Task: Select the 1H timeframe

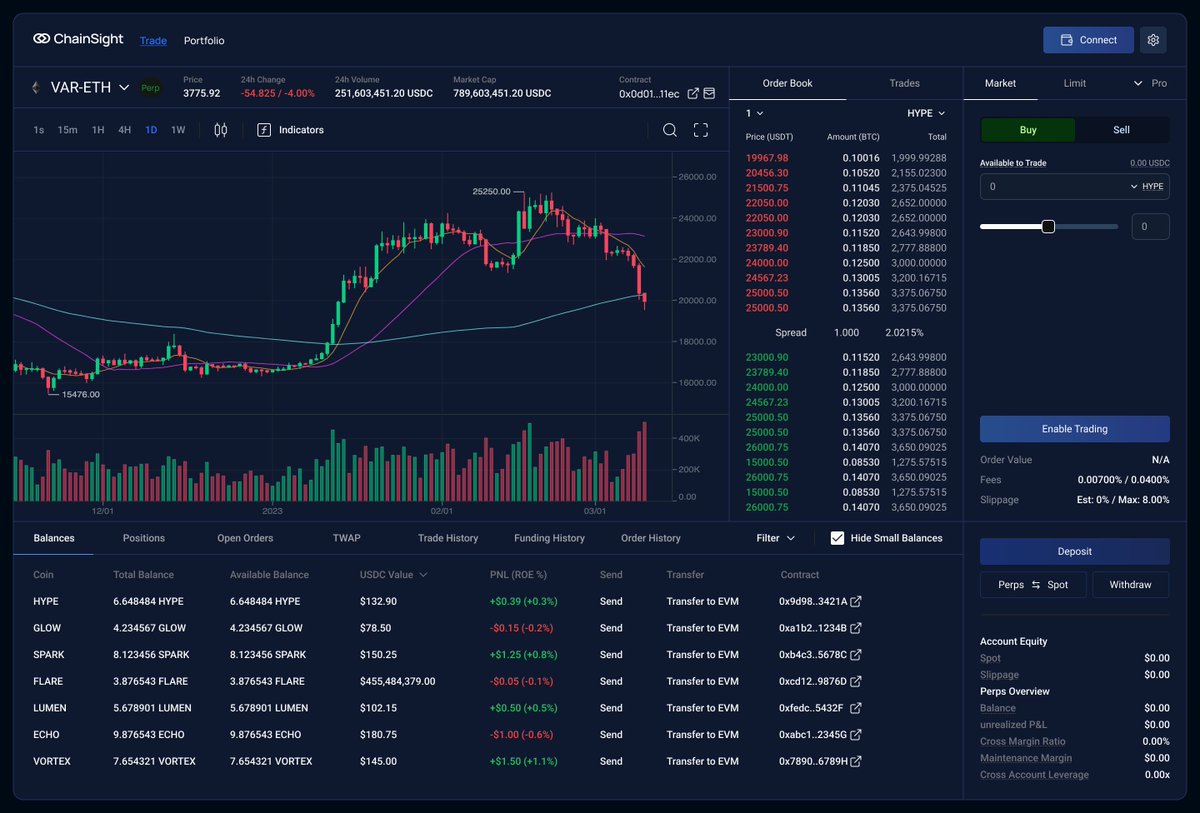Action: tap(98, 130)
